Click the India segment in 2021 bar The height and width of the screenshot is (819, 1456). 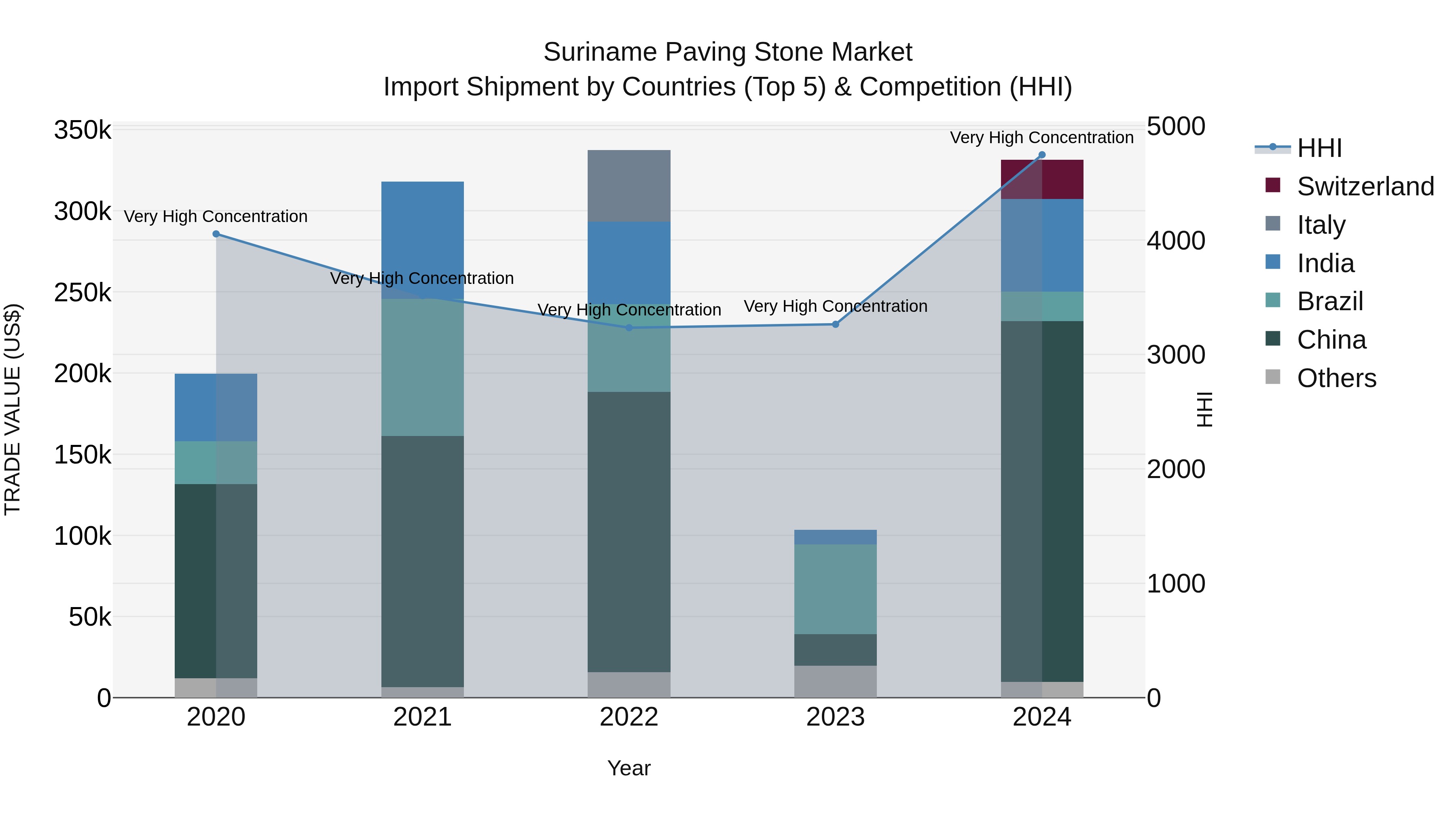pos(423,240)
